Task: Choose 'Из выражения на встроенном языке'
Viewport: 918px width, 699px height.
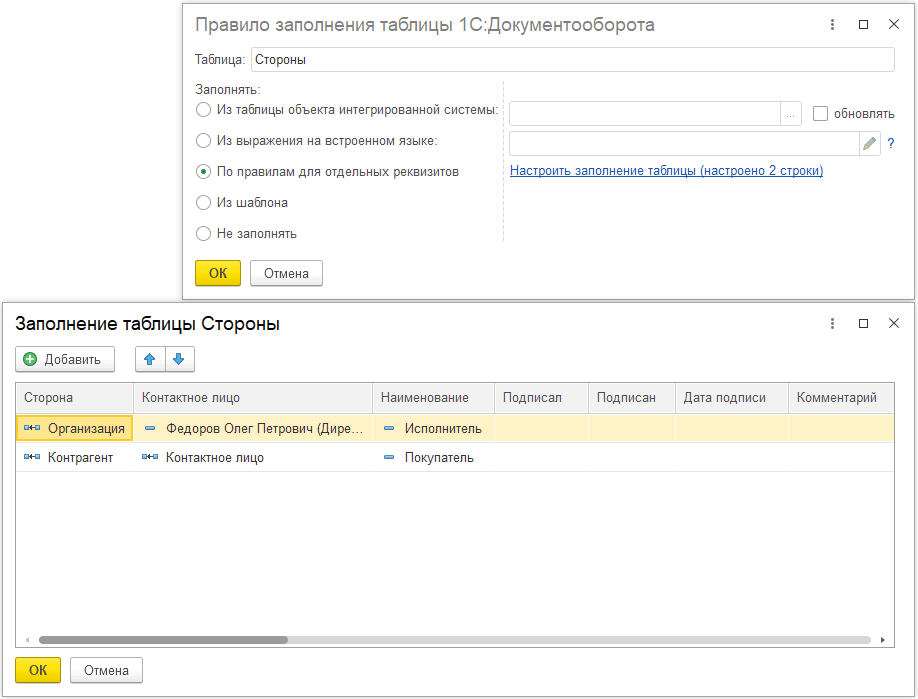Action: pos(204,141)
